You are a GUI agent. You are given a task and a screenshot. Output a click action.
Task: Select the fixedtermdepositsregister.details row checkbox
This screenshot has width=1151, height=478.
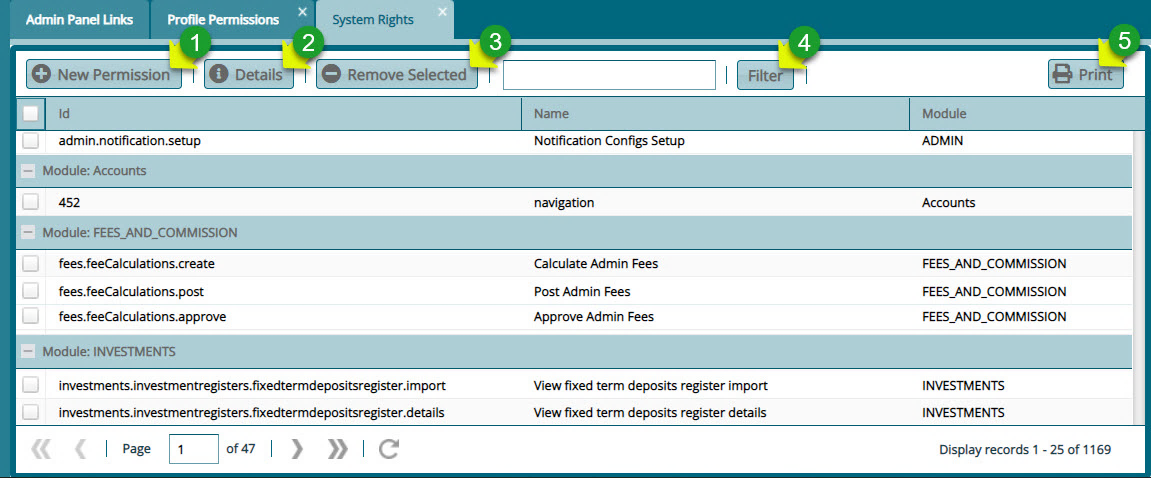click(31, 412)
